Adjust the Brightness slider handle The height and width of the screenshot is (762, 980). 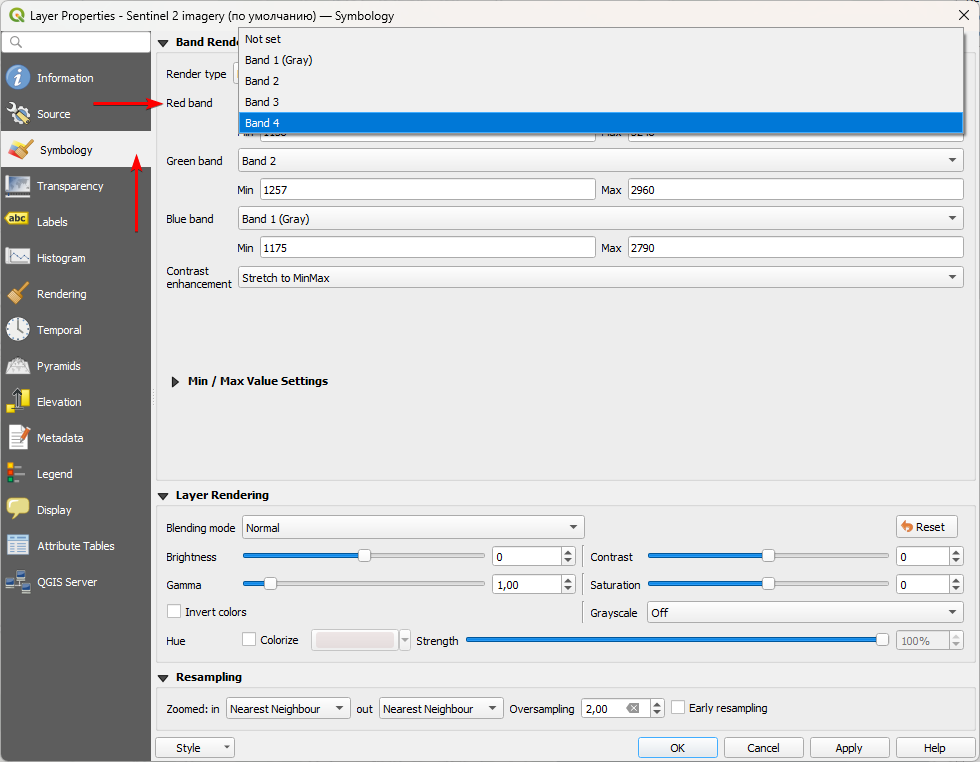coord(364,556)
